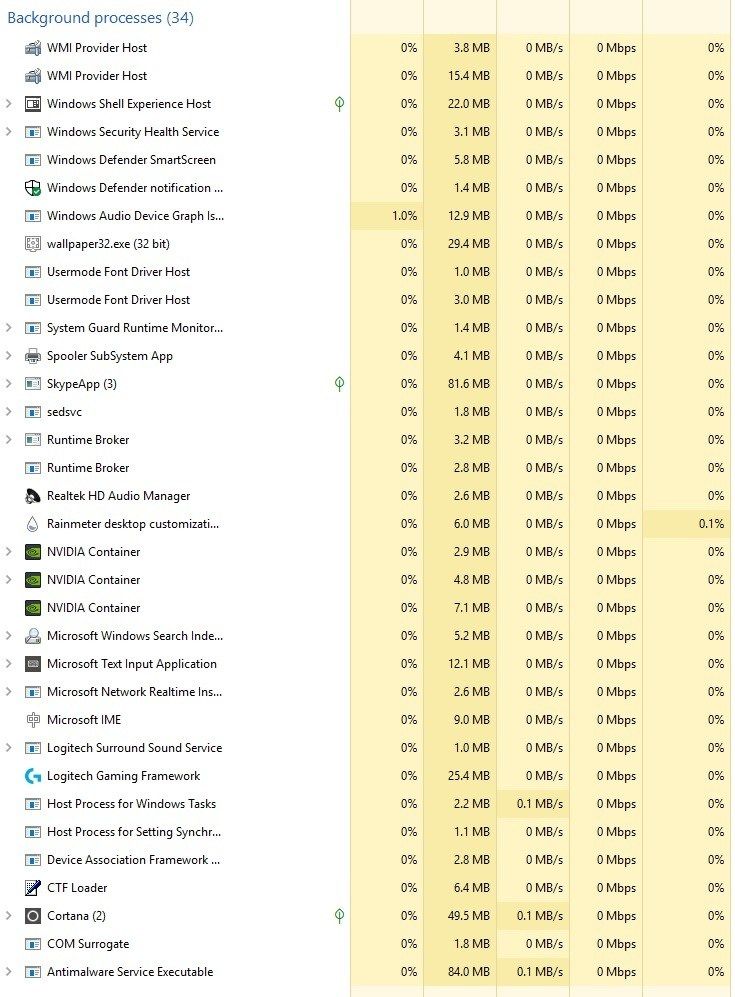Viewport: 735px width, 997px height.
Task: Click the wallpaper32.exe process icon
Action: (32, 244)
